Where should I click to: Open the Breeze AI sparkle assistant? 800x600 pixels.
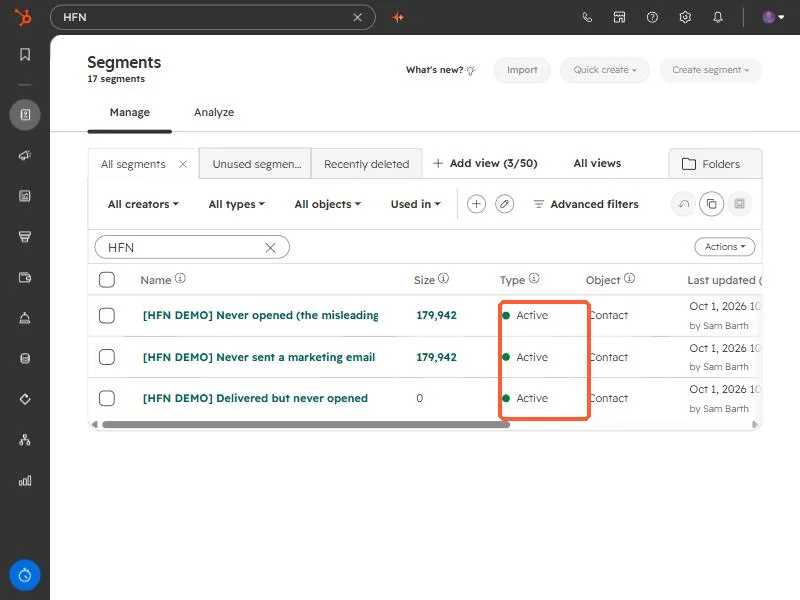point(398,17)
